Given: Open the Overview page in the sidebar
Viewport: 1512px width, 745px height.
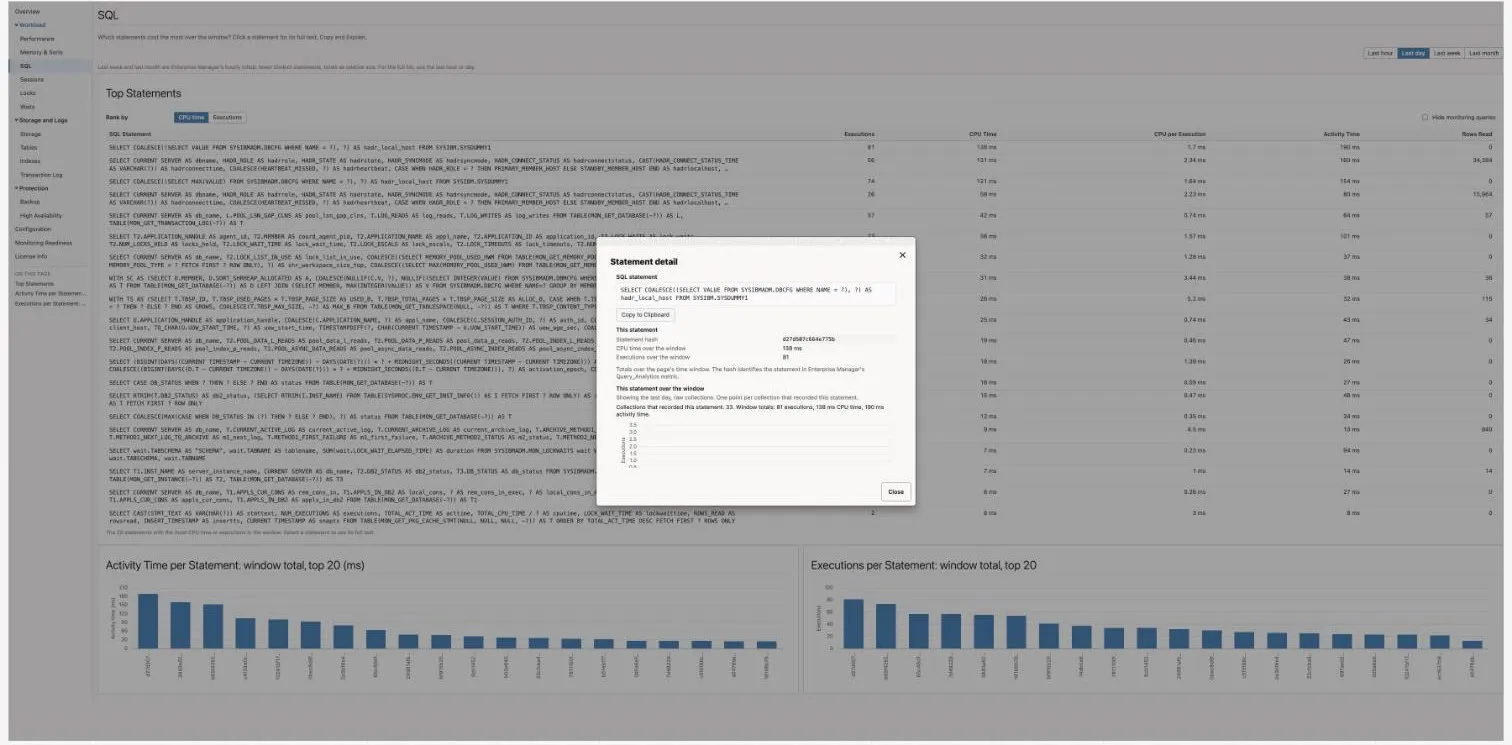Looking at the screenshot, I should pos(27,11).
